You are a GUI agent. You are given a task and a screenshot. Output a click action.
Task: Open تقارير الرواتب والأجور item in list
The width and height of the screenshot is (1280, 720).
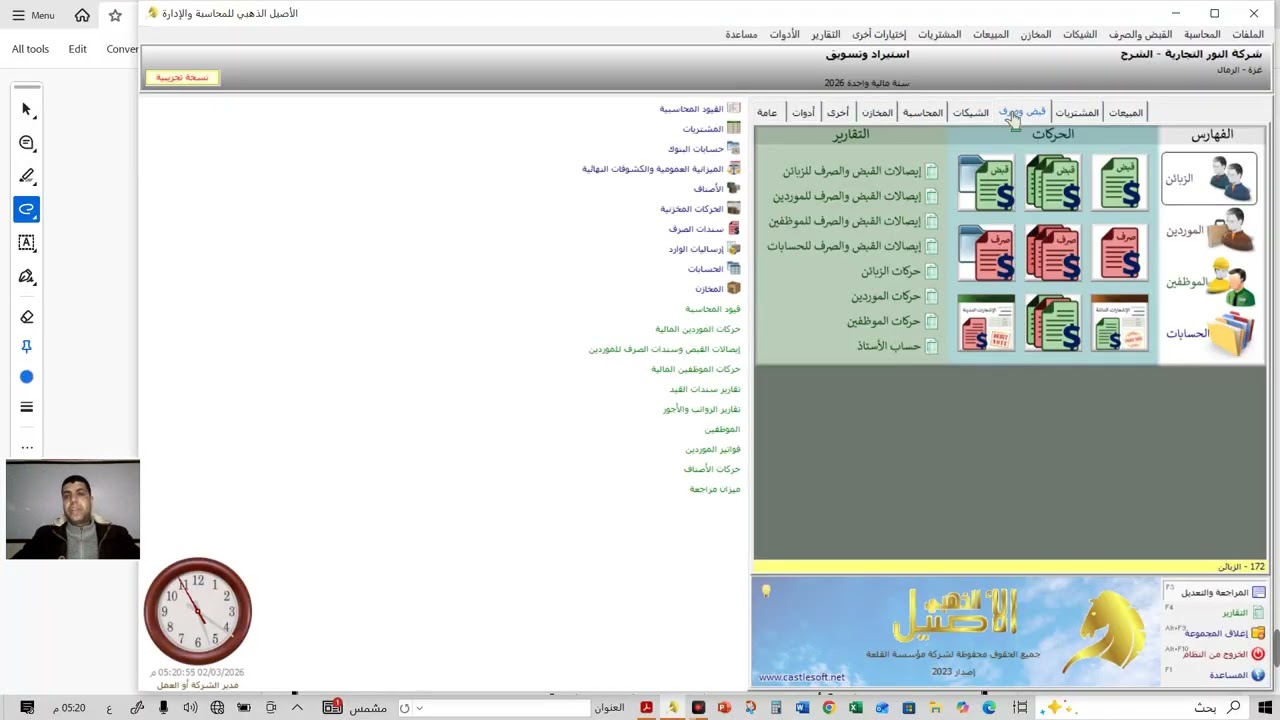[701, 409]
